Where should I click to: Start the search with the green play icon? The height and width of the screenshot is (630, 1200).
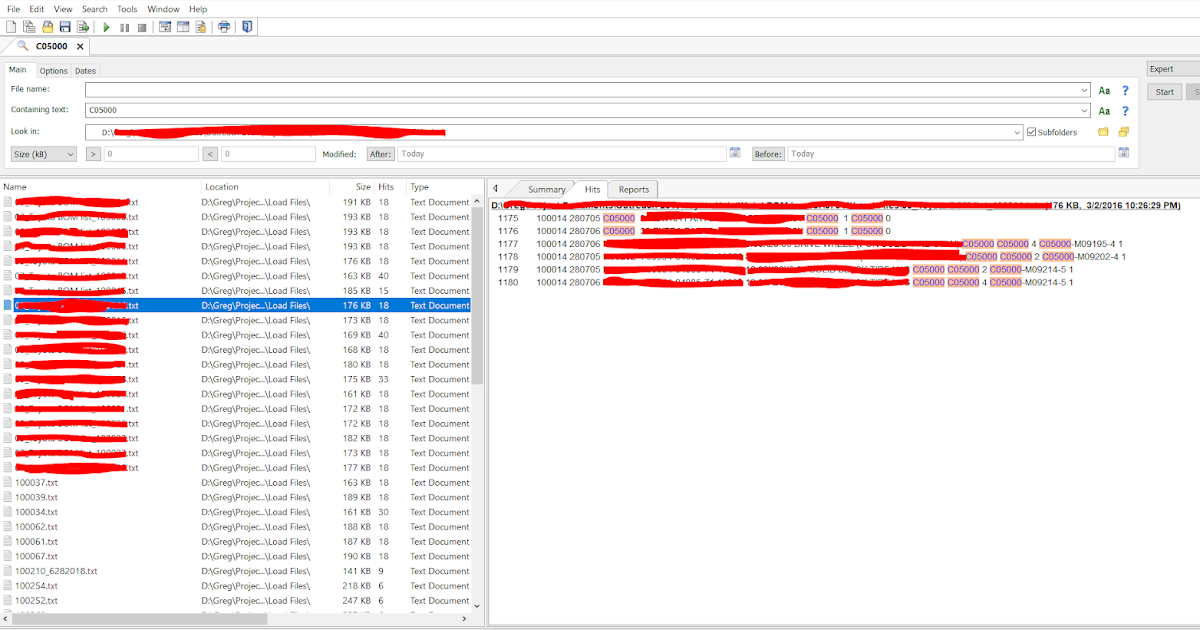tap(106, 27)
